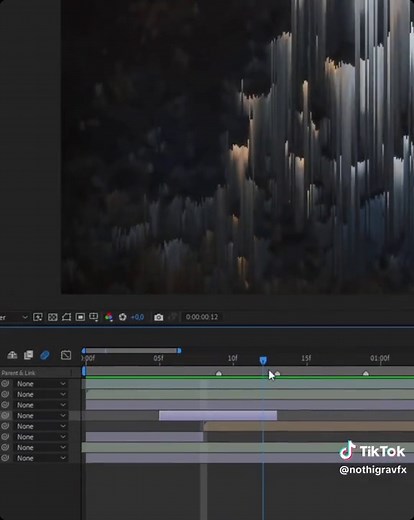Image resolution: width=414 pixels, height=520 pixels.
Task: Take a snapshot with camera icon
Action: (159, 317)
